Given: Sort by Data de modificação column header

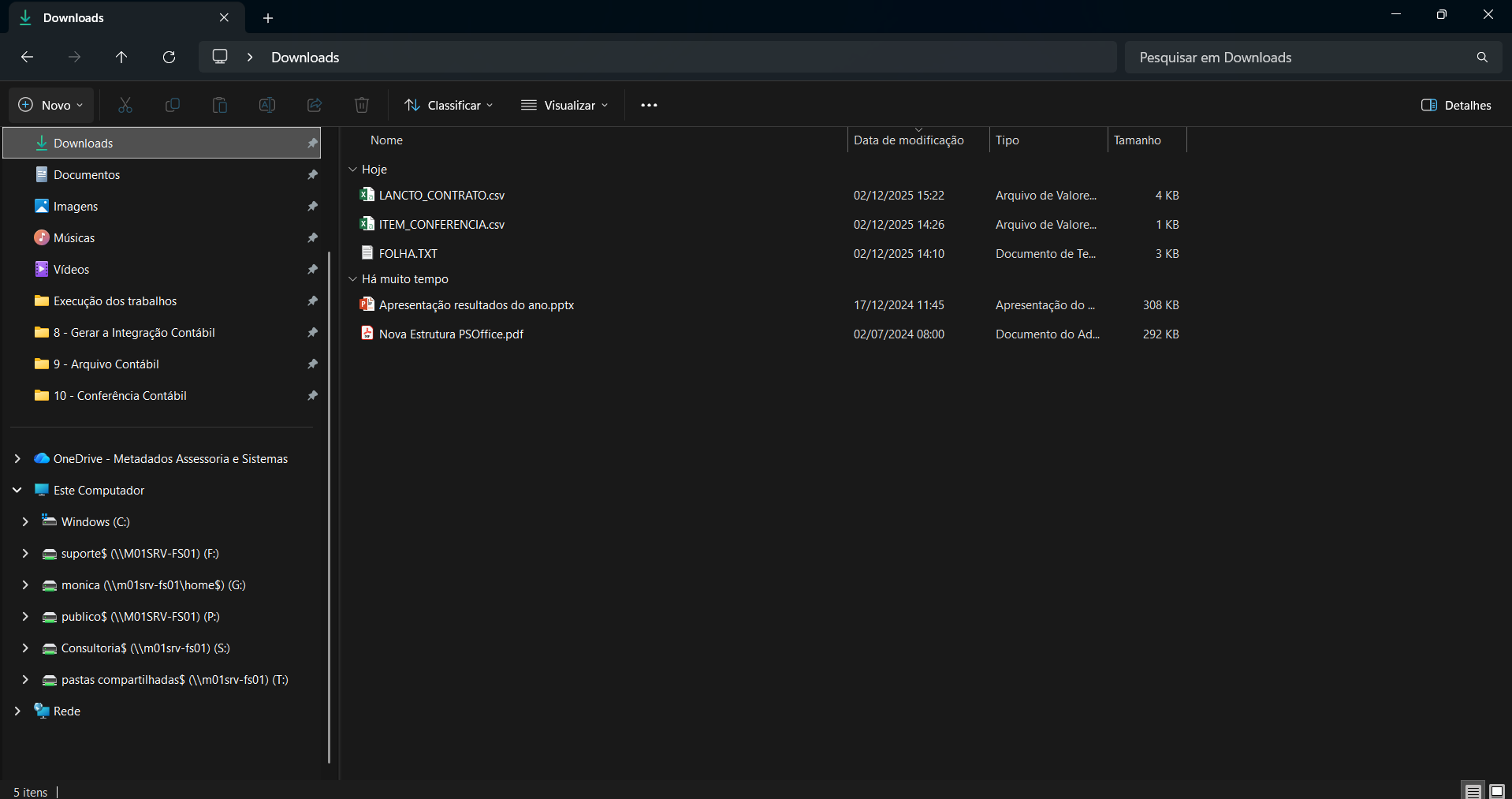Looking at the screenshot, I should click(x=908, y=140).
